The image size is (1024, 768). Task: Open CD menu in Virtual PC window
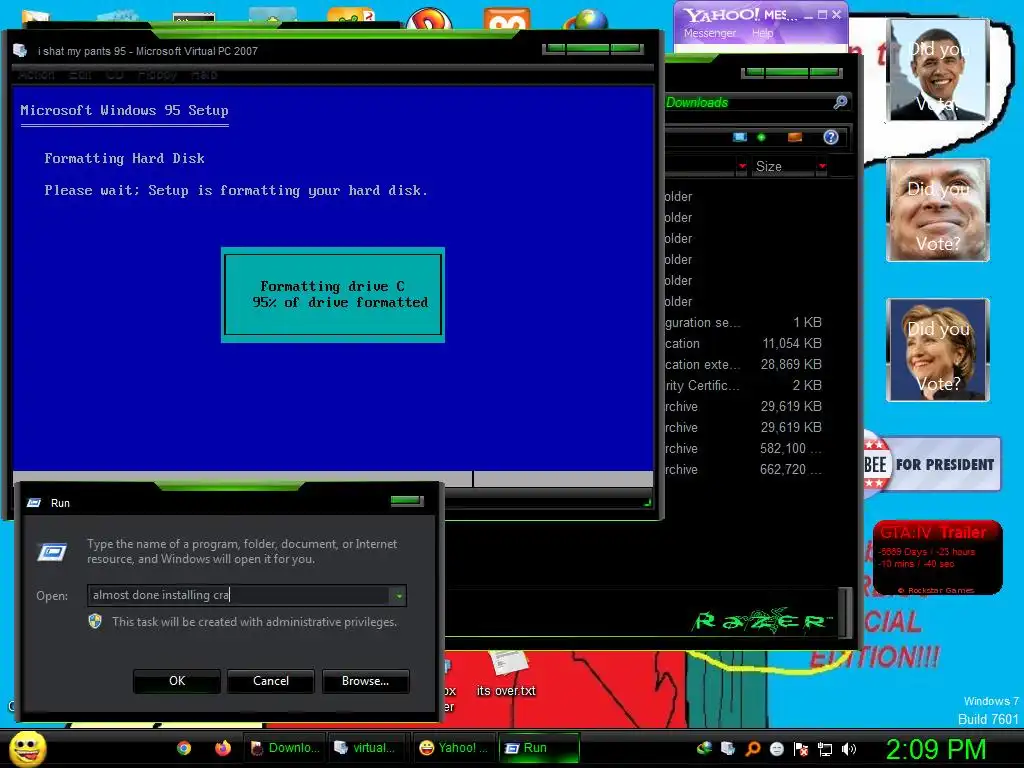114,75
